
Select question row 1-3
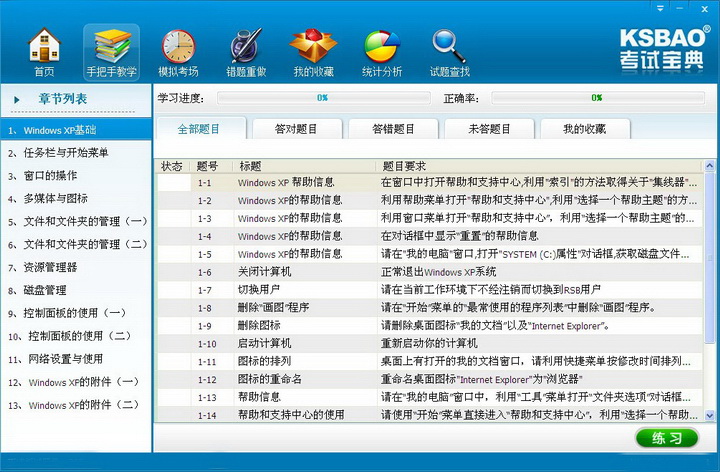429,218
